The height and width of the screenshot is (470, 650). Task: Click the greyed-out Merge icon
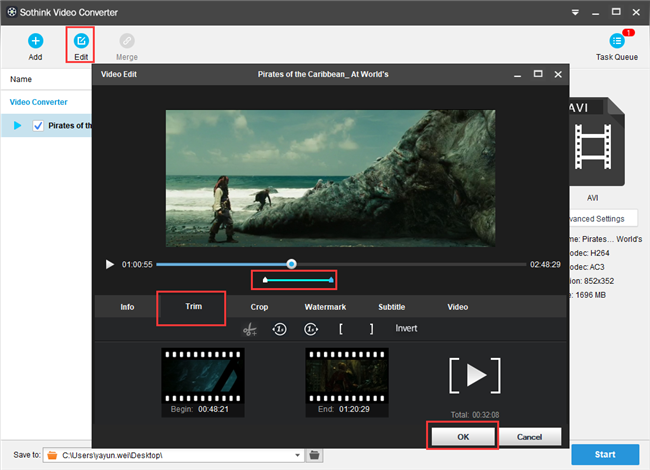(x=127, y=41)
